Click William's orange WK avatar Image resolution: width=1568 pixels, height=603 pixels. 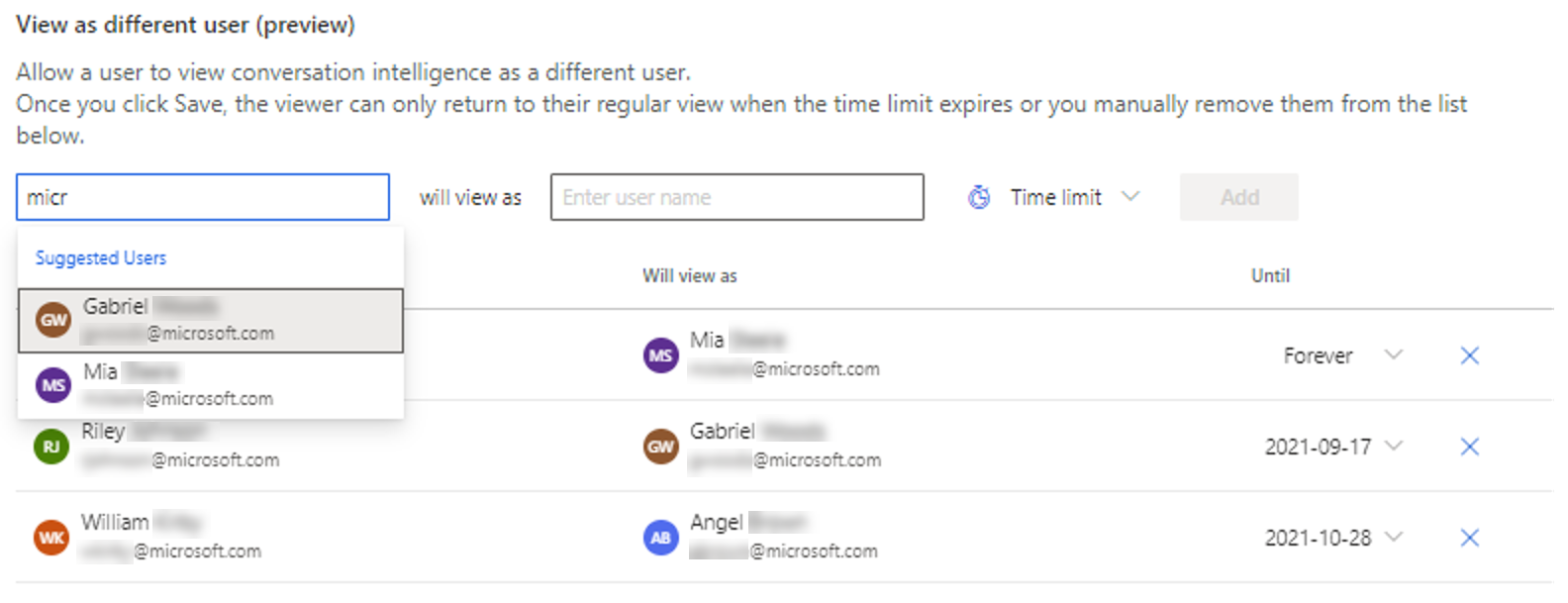51,538
